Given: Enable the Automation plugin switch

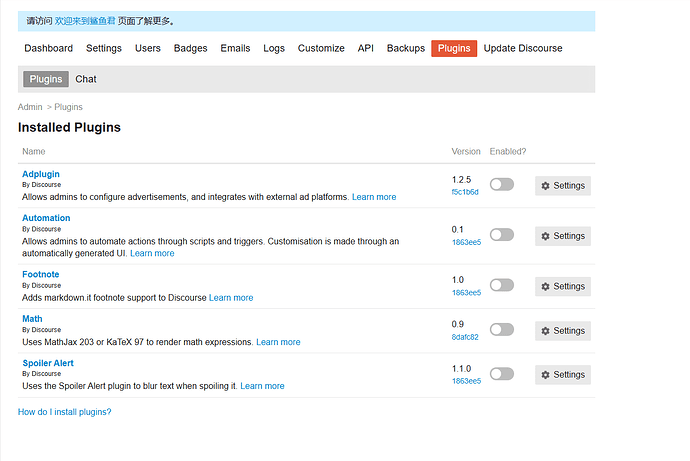Looking at the screenshot, I should 502,234.
